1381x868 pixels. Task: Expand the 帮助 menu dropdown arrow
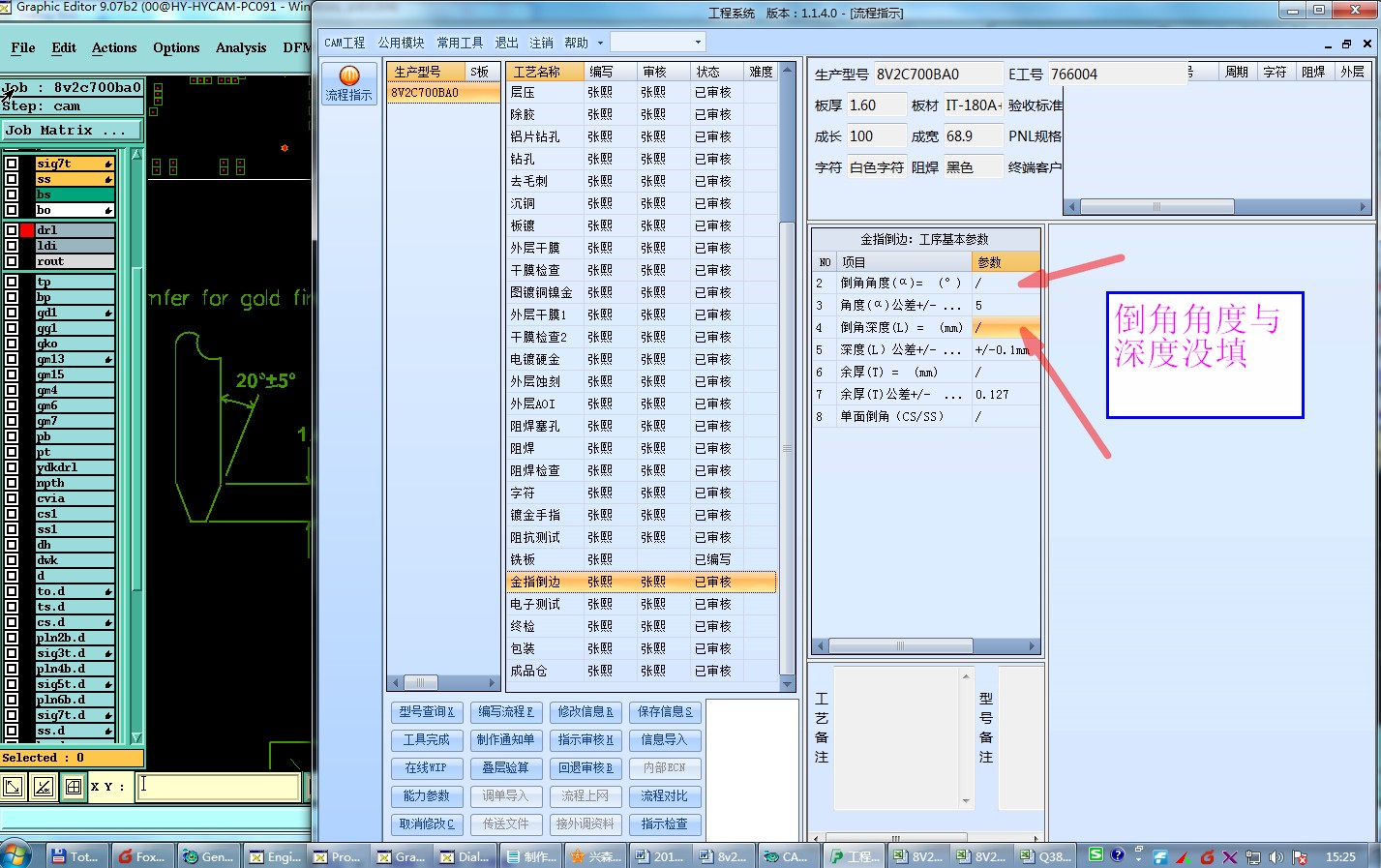tap(600, 43)
